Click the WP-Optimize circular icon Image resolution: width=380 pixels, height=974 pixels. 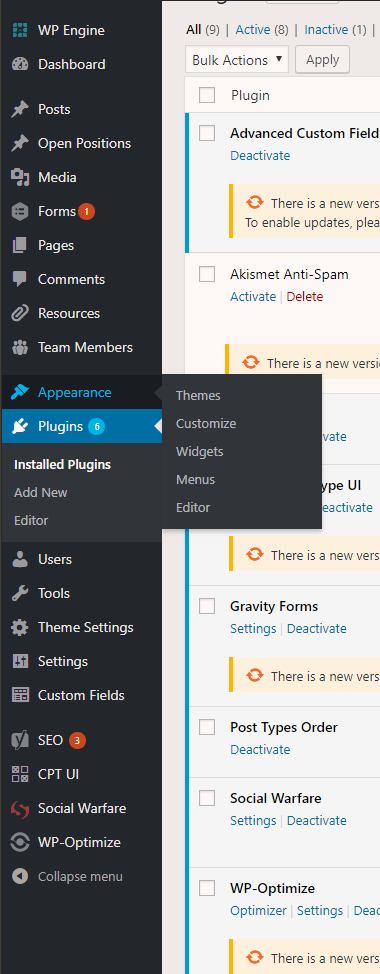click(20, 843)
